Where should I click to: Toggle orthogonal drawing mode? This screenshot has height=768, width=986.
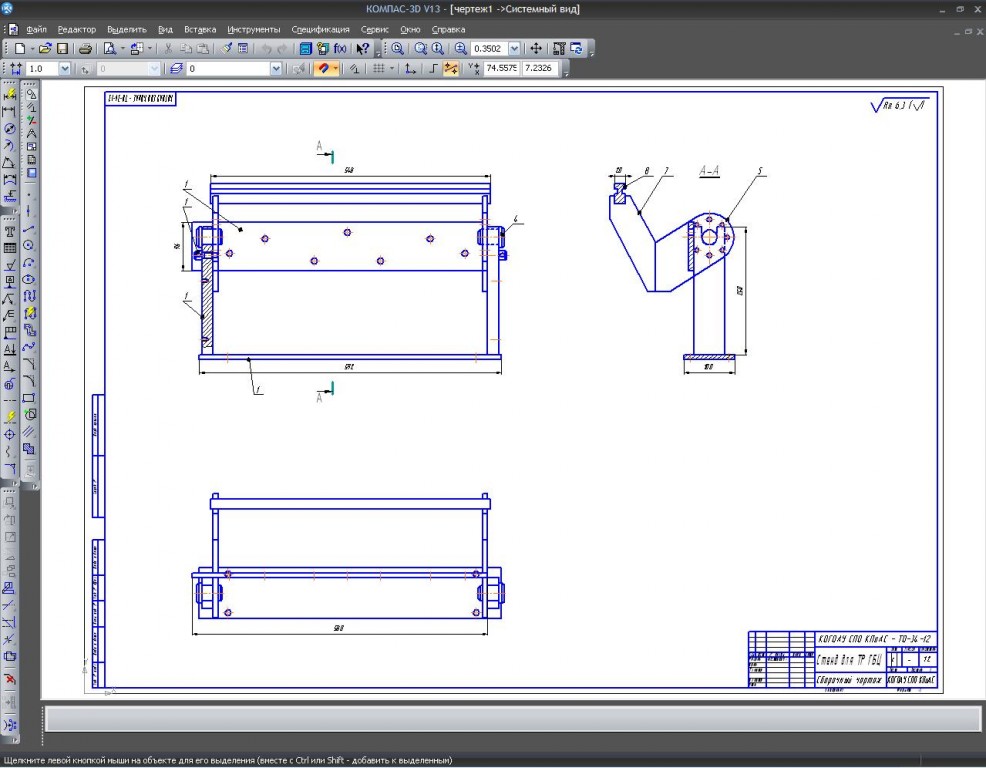click(433, 69)
